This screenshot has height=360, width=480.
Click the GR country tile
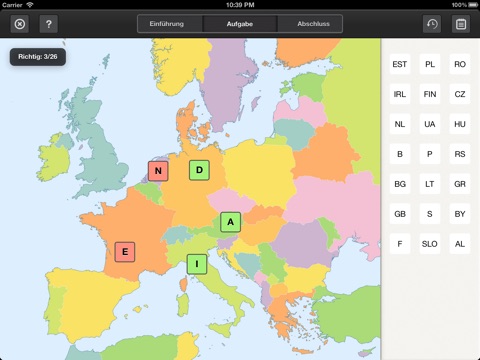(x=460, y=184)
